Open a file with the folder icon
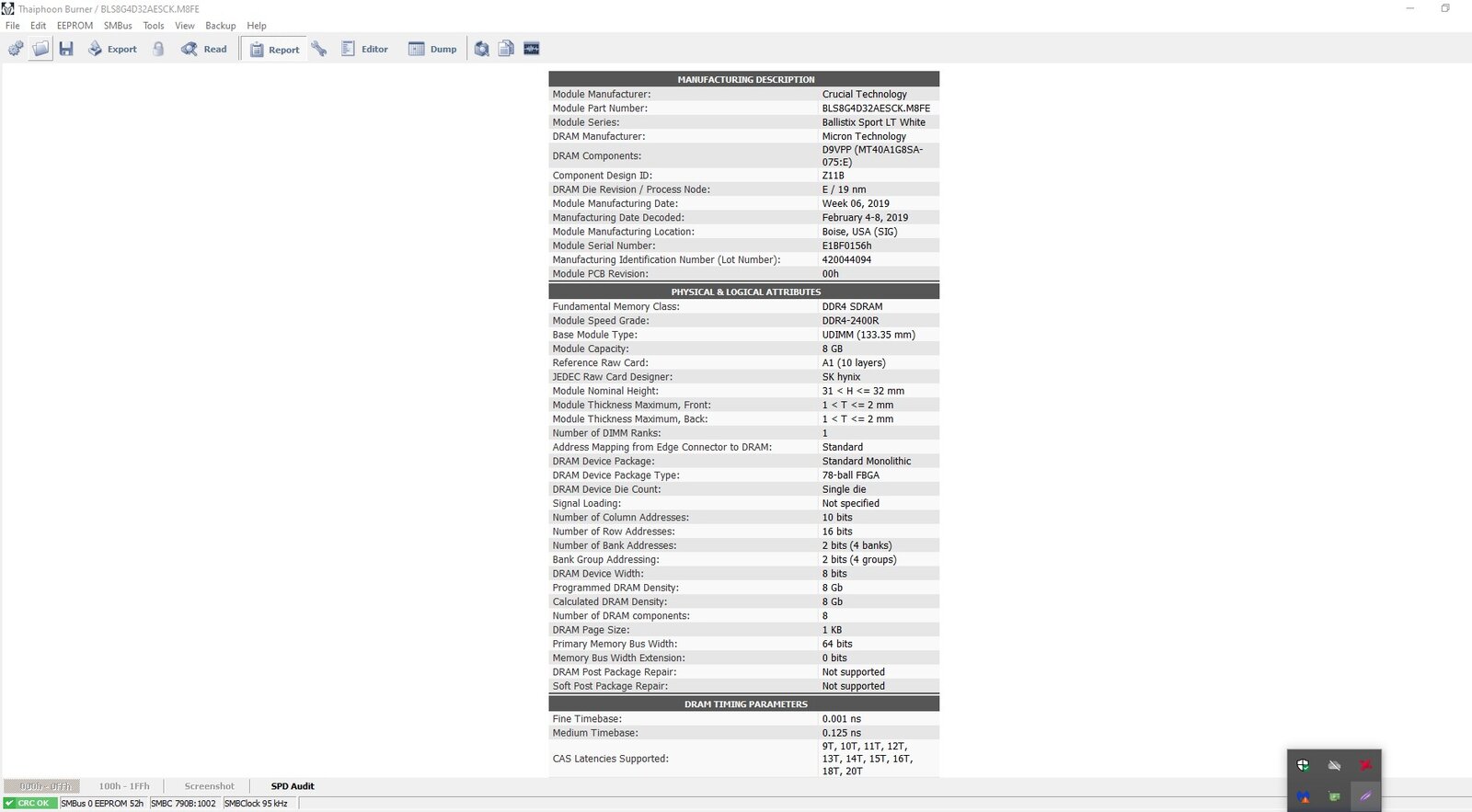The image size is (1472, 812). click(x=40, y=49)
